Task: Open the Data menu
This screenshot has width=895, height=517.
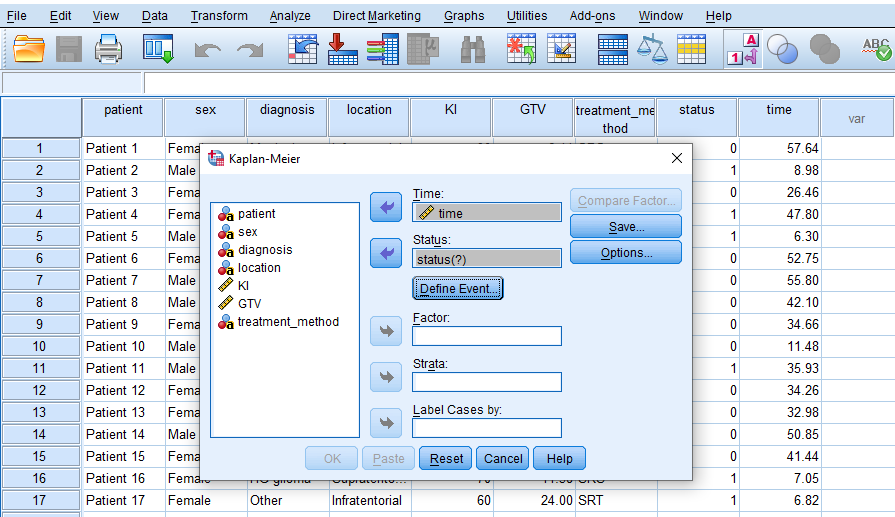Action: (155, 16)
